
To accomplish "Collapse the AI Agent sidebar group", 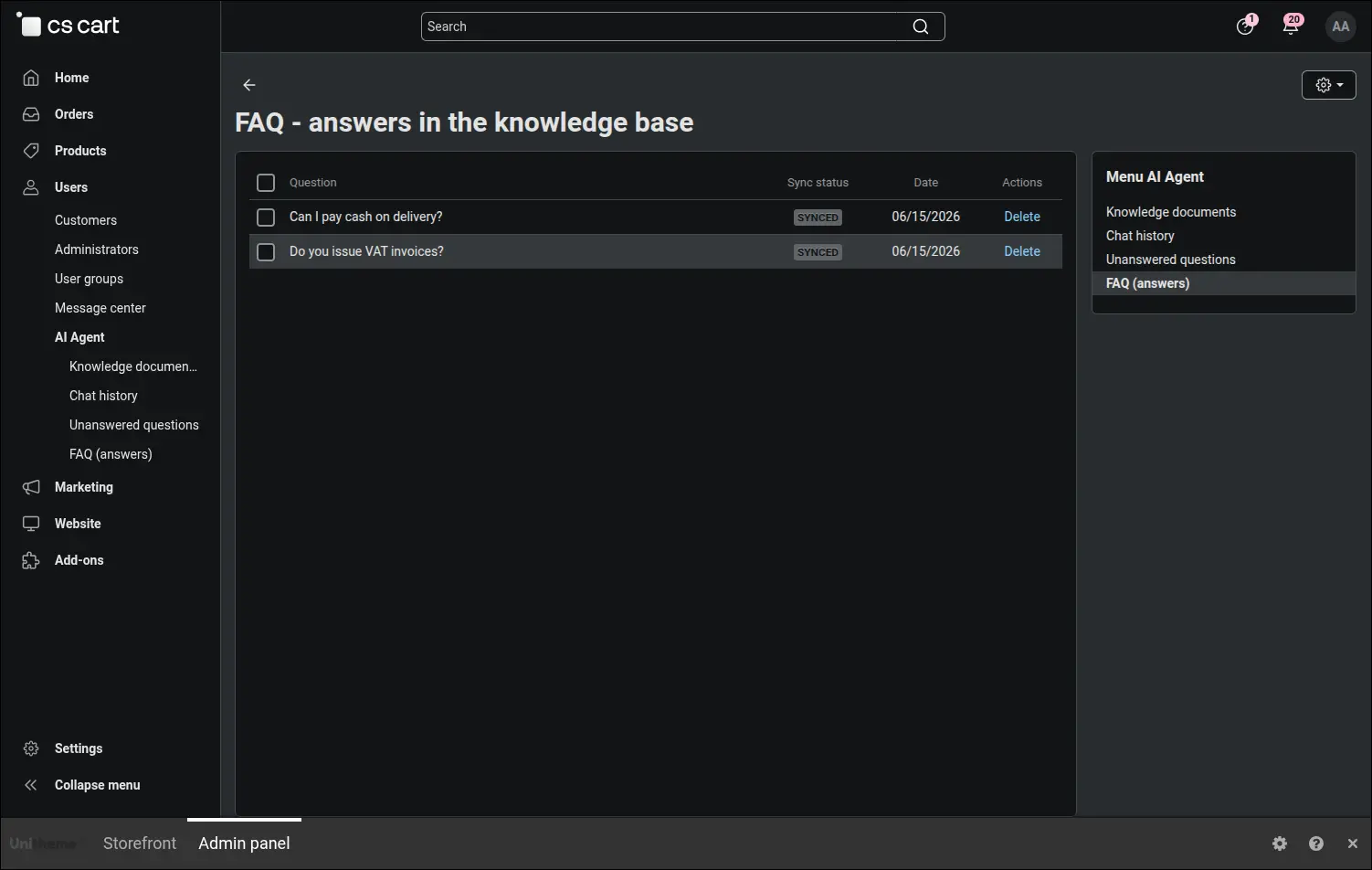I will tap(79, 337).
